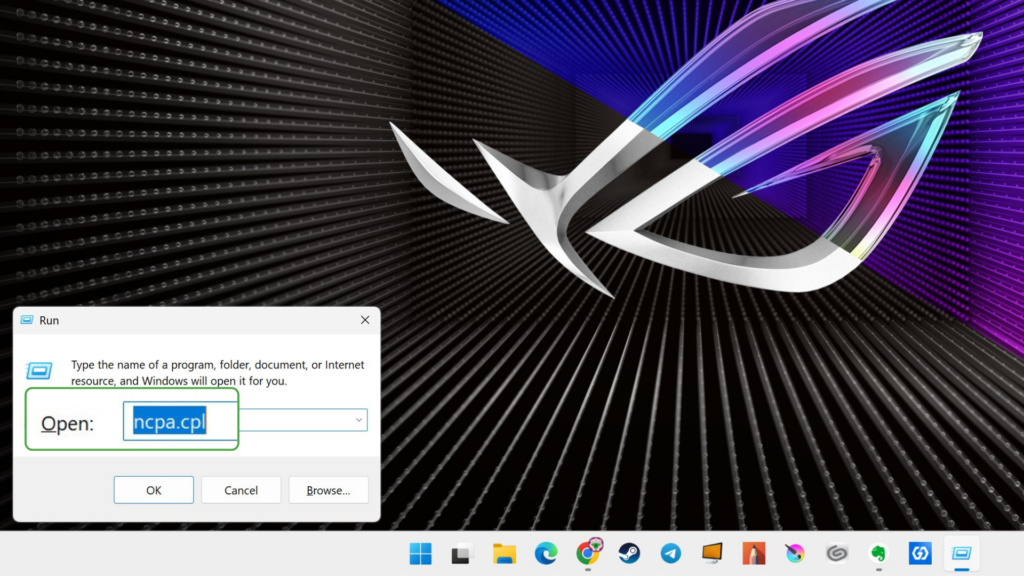Screen dimensions: 1024x576
Task: Click OK in the Run dialog
Action: pyautogui.click(x=153, y=490)
